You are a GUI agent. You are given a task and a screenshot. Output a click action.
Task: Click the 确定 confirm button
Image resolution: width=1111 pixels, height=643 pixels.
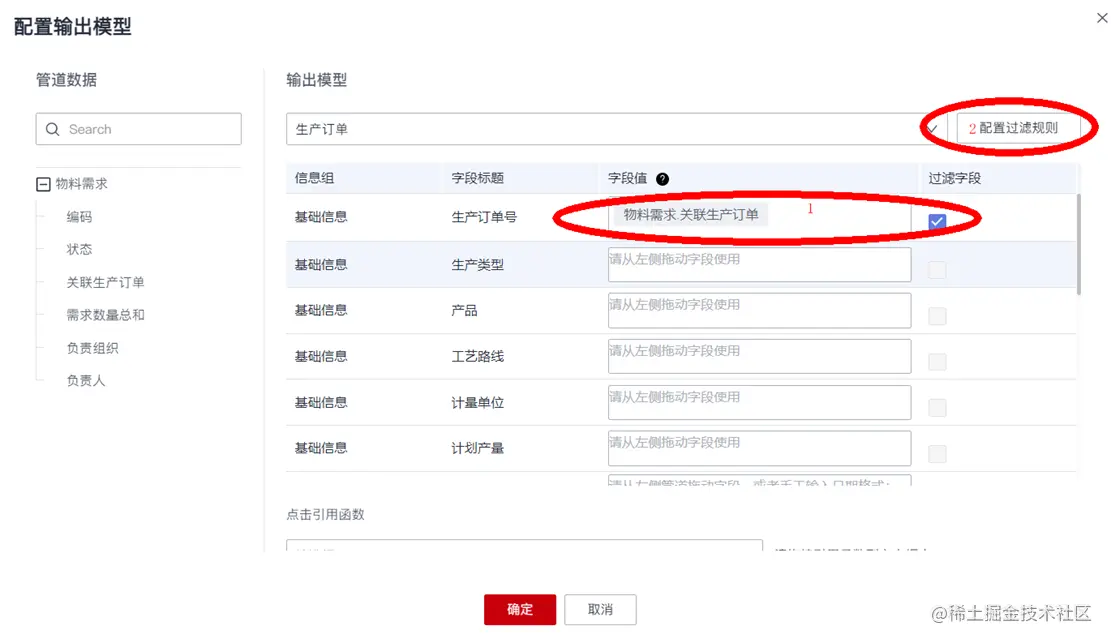tap(520, 610)
